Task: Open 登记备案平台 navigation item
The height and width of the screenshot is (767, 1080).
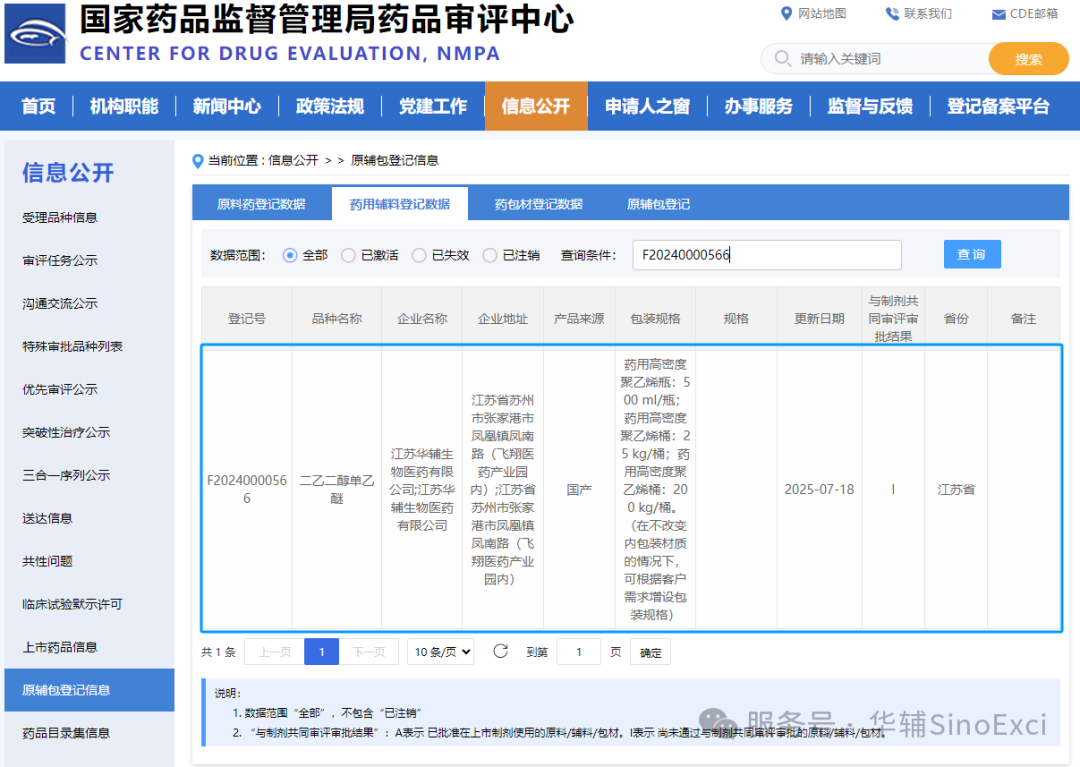Action: click(998, 106)
